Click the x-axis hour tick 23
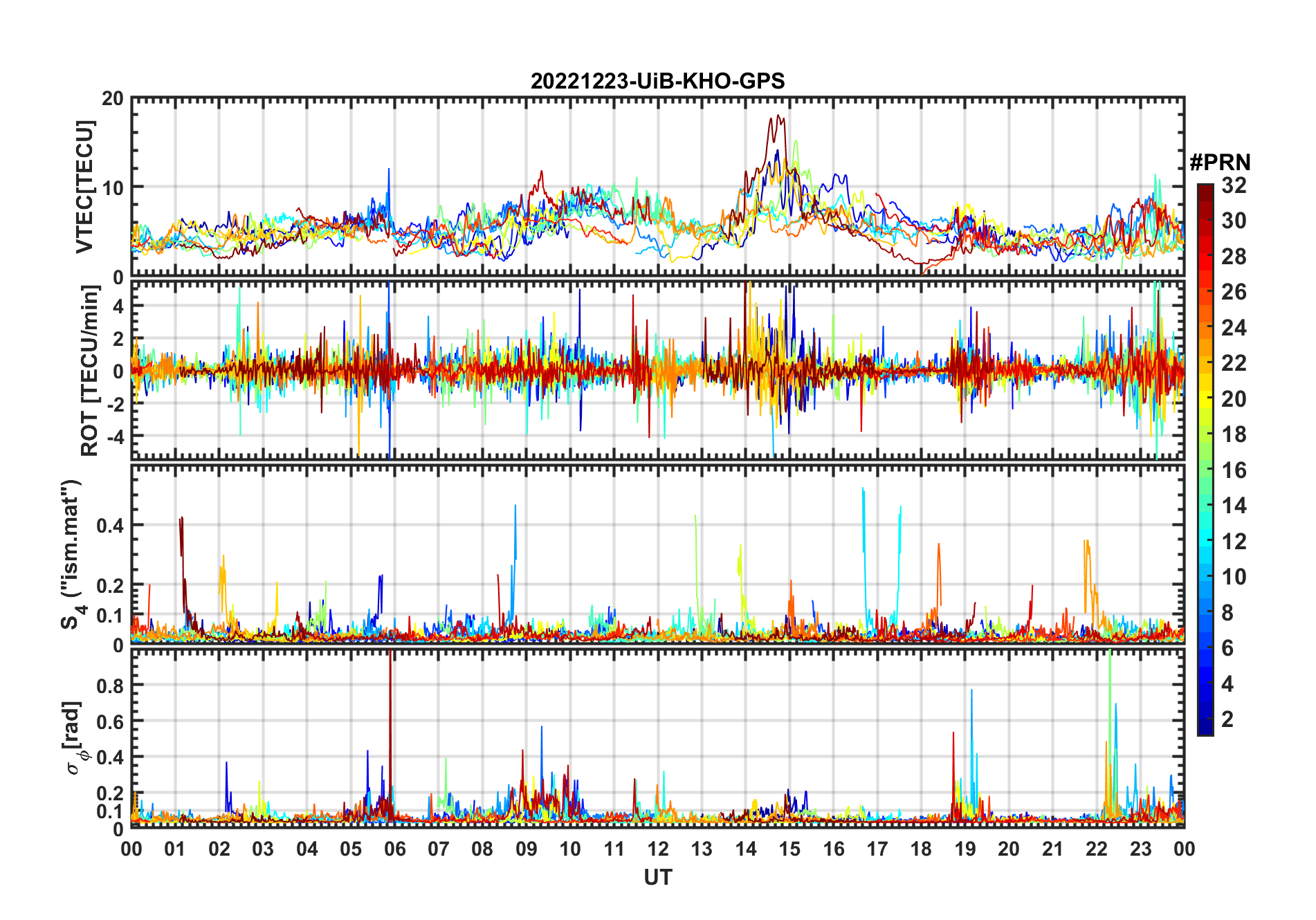The height and width of the screenshot is (920, 1316). coord(1141,849)
